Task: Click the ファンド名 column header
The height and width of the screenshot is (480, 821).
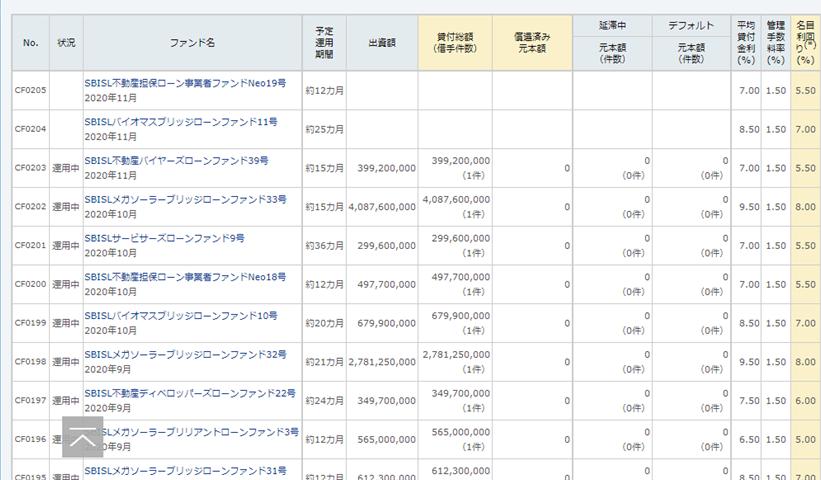Action: 192,43
